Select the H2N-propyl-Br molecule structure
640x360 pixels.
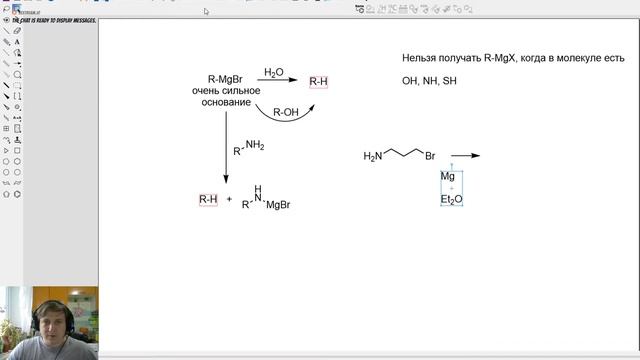[x=400, y=155]
